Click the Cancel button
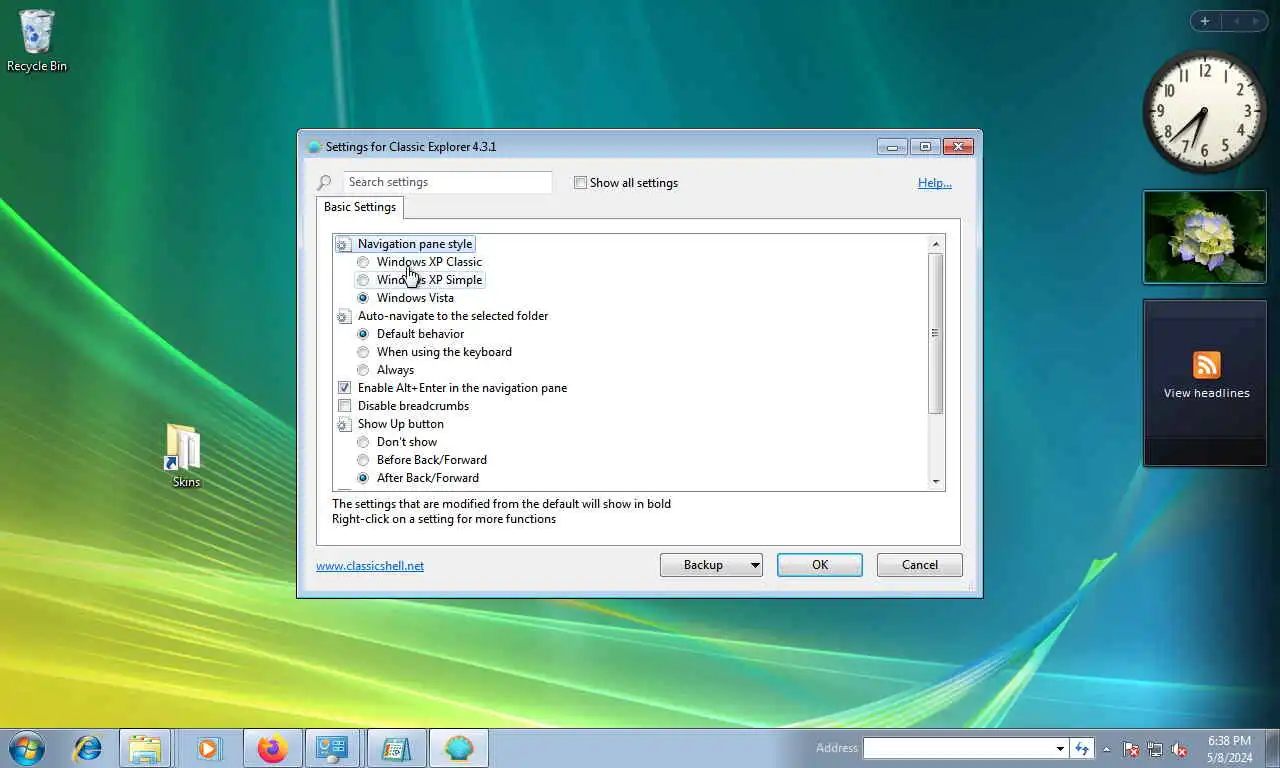The width and height of the screenshot is (1280, 768). tap(920, 565)
